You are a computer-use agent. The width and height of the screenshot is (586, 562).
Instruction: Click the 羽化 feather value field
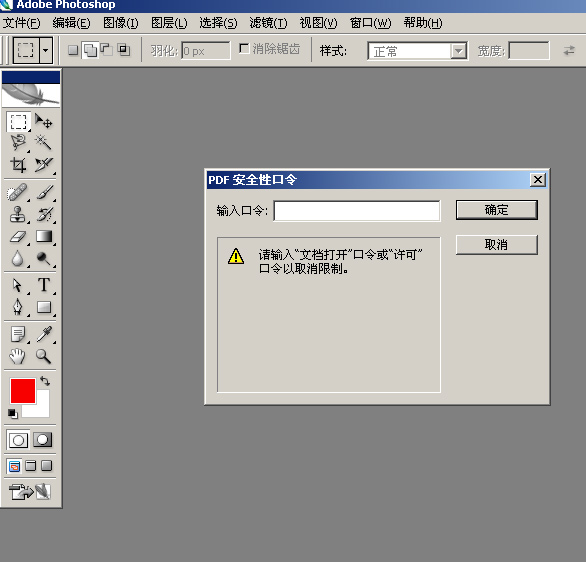(206, 50)
